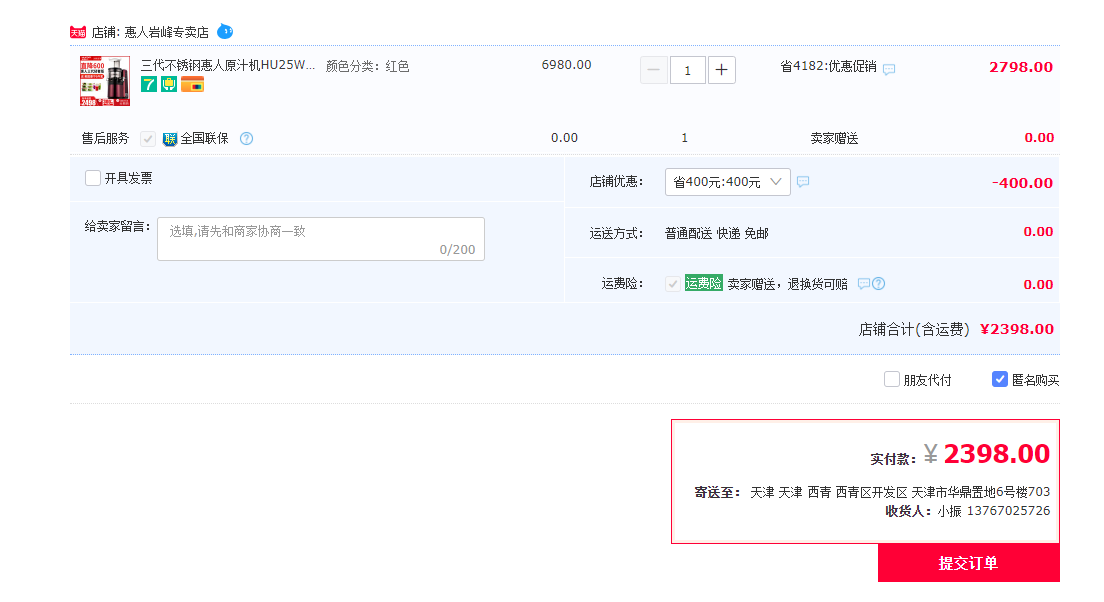Click the store total ¥2398.00

tap(1017, 329)
